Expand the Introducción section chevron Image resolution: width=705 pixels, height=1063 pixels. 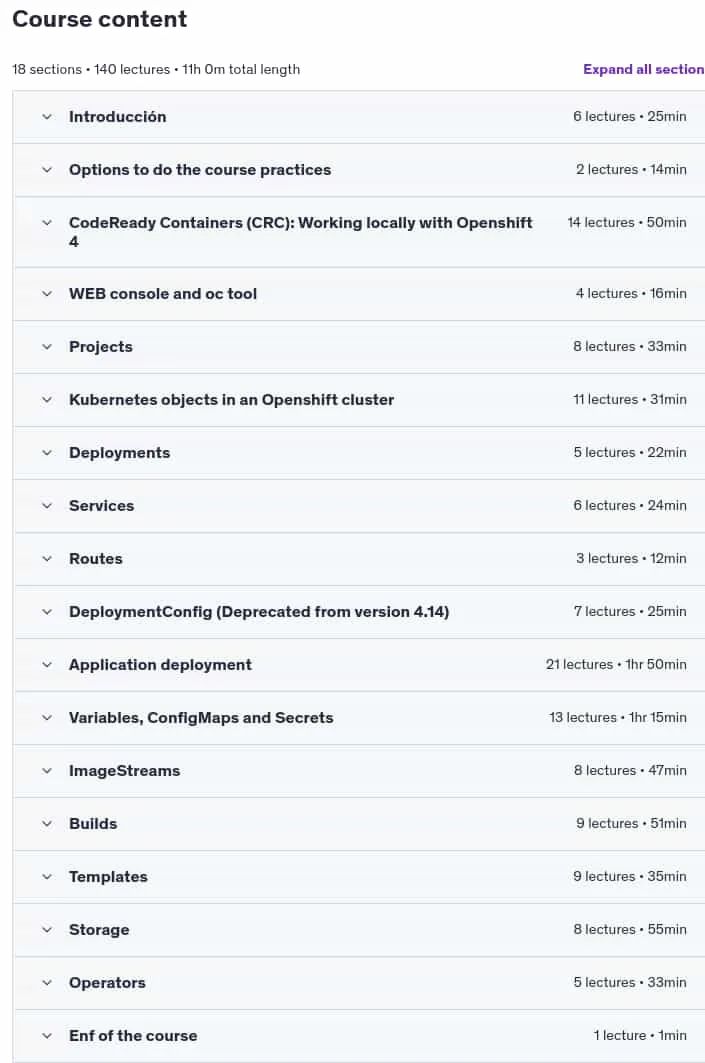point(47,117)
